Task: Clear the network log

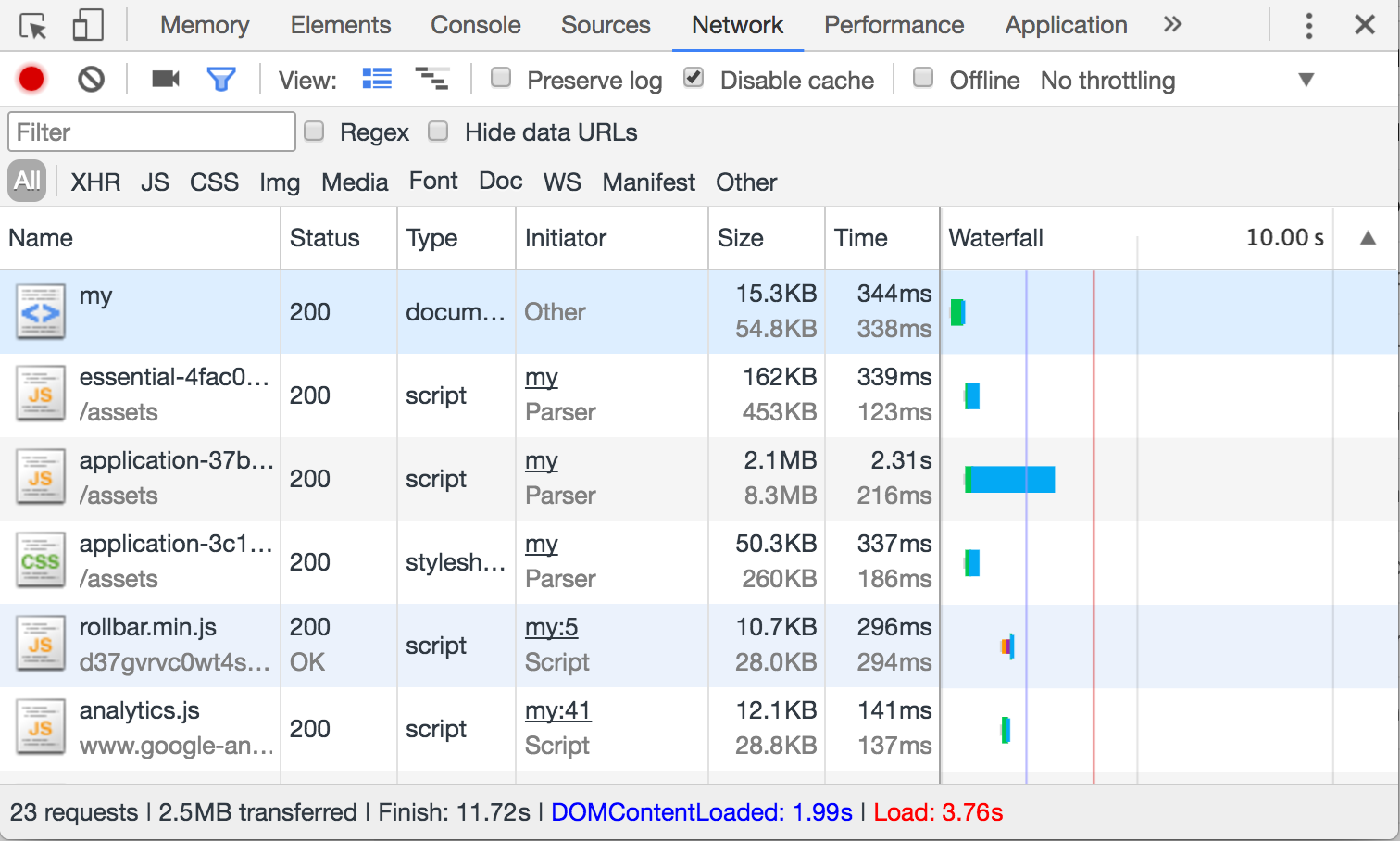Action: pyautogui.click(x=91, y=80)
